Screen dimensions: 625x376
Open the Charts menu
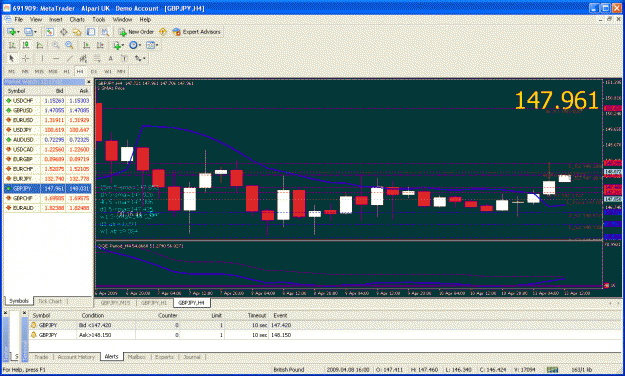pos(77,20)
